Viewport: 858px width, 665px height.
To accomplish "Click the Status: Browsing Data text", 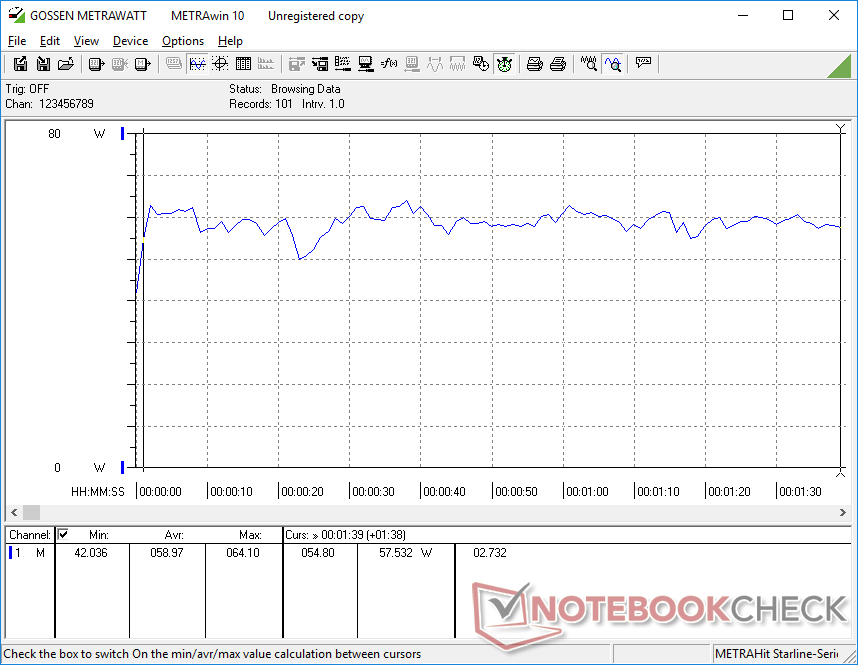I will (x=285, y=89).
